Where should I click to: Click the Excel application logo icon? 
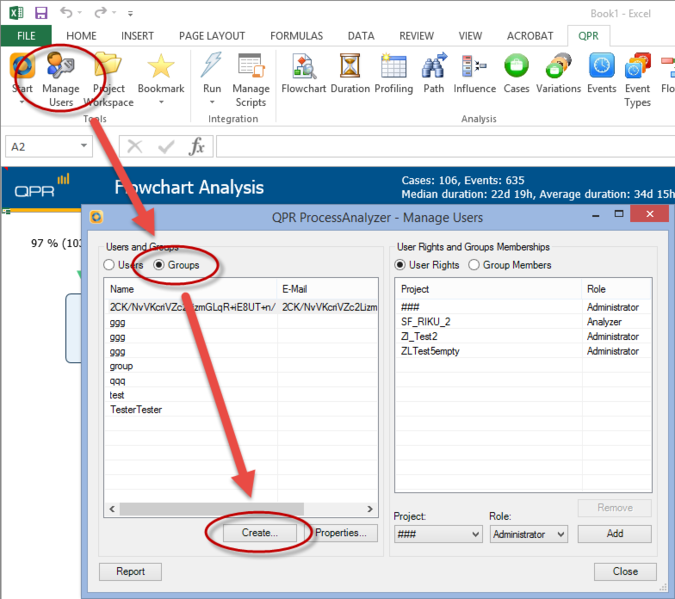[16, 12]
